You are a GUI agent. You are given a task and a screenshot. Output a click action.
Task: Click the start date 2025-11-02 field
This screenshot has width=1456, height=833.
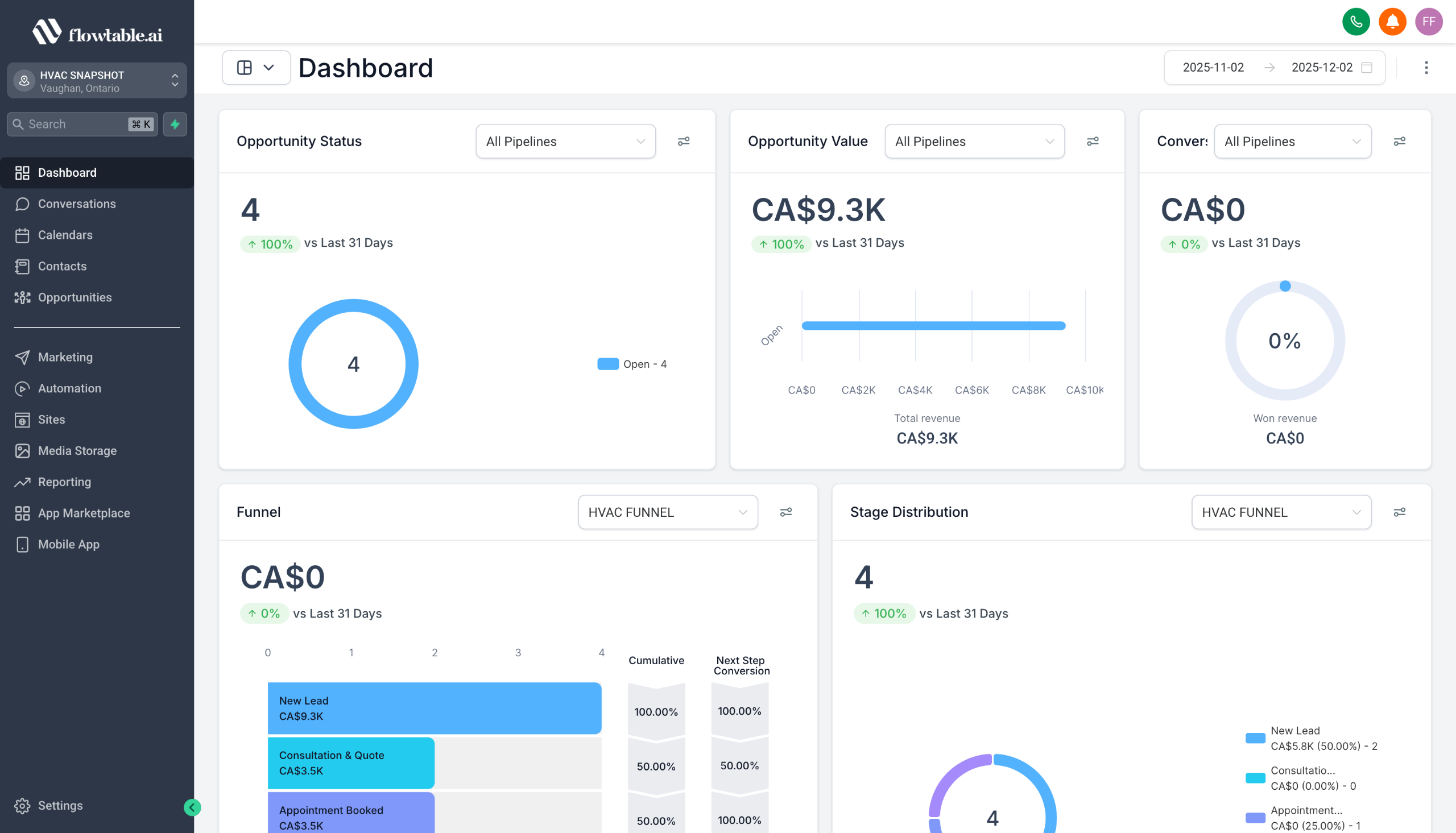tap(1213, 68)
